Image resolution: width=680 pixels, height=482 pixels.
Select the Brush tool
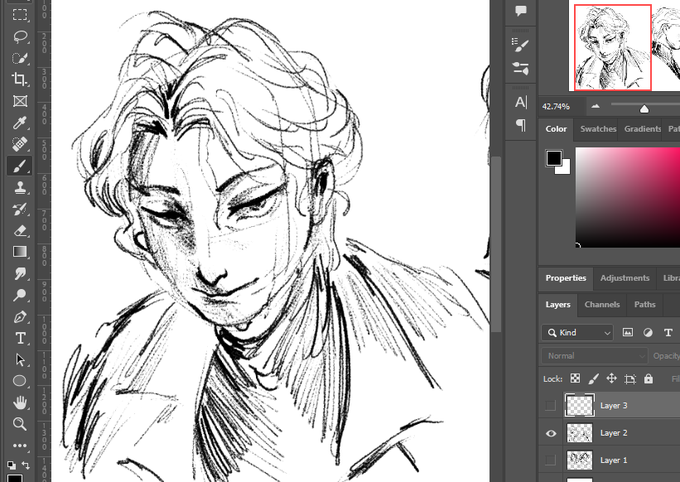(20, 166)
